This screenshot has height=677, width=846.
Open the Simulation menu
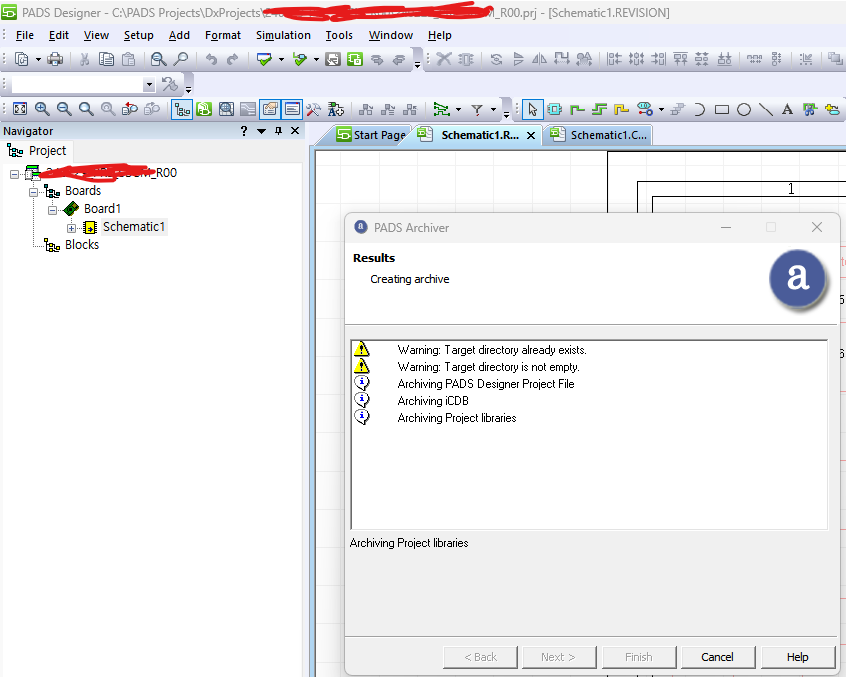(283, 35)
